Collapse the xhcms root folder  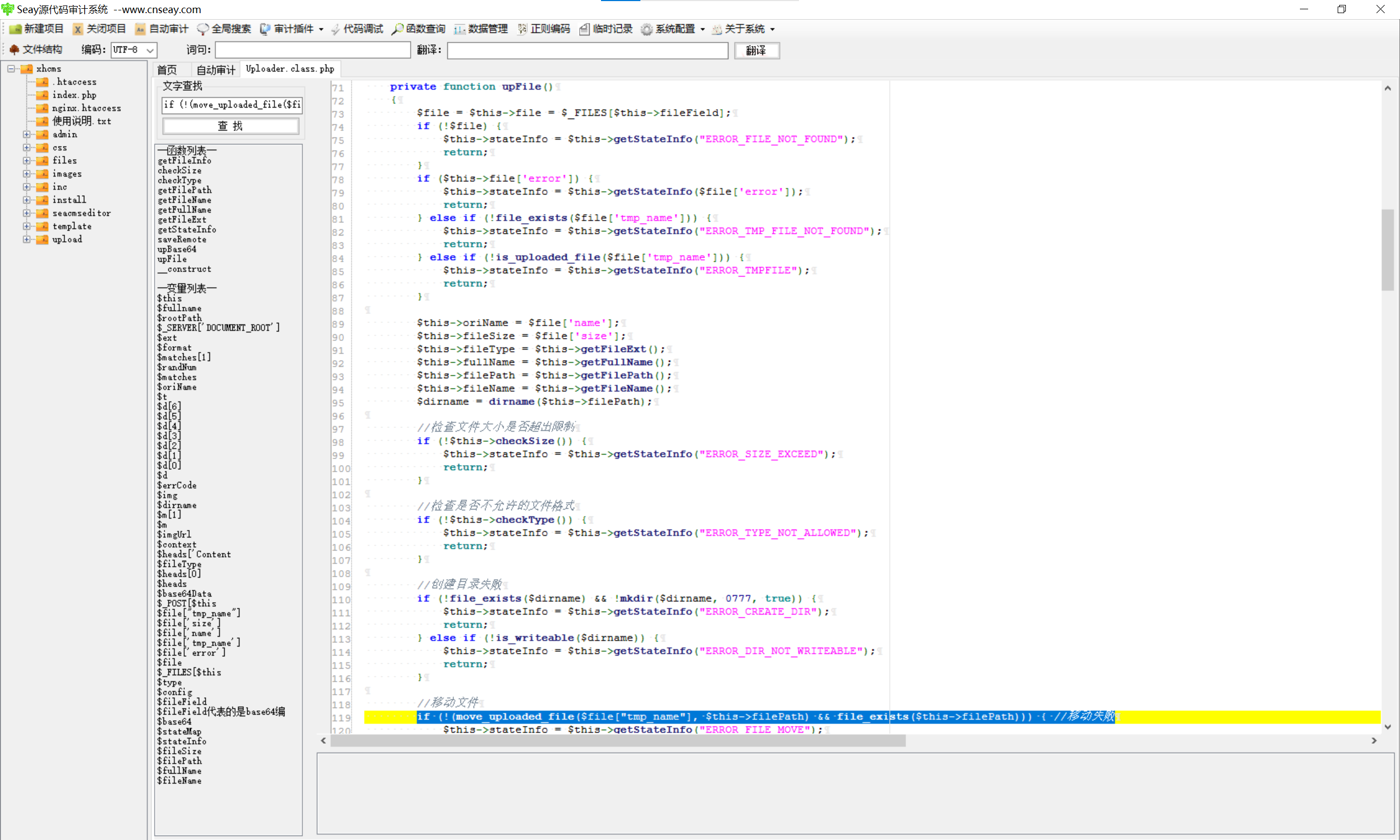point(11,68)
